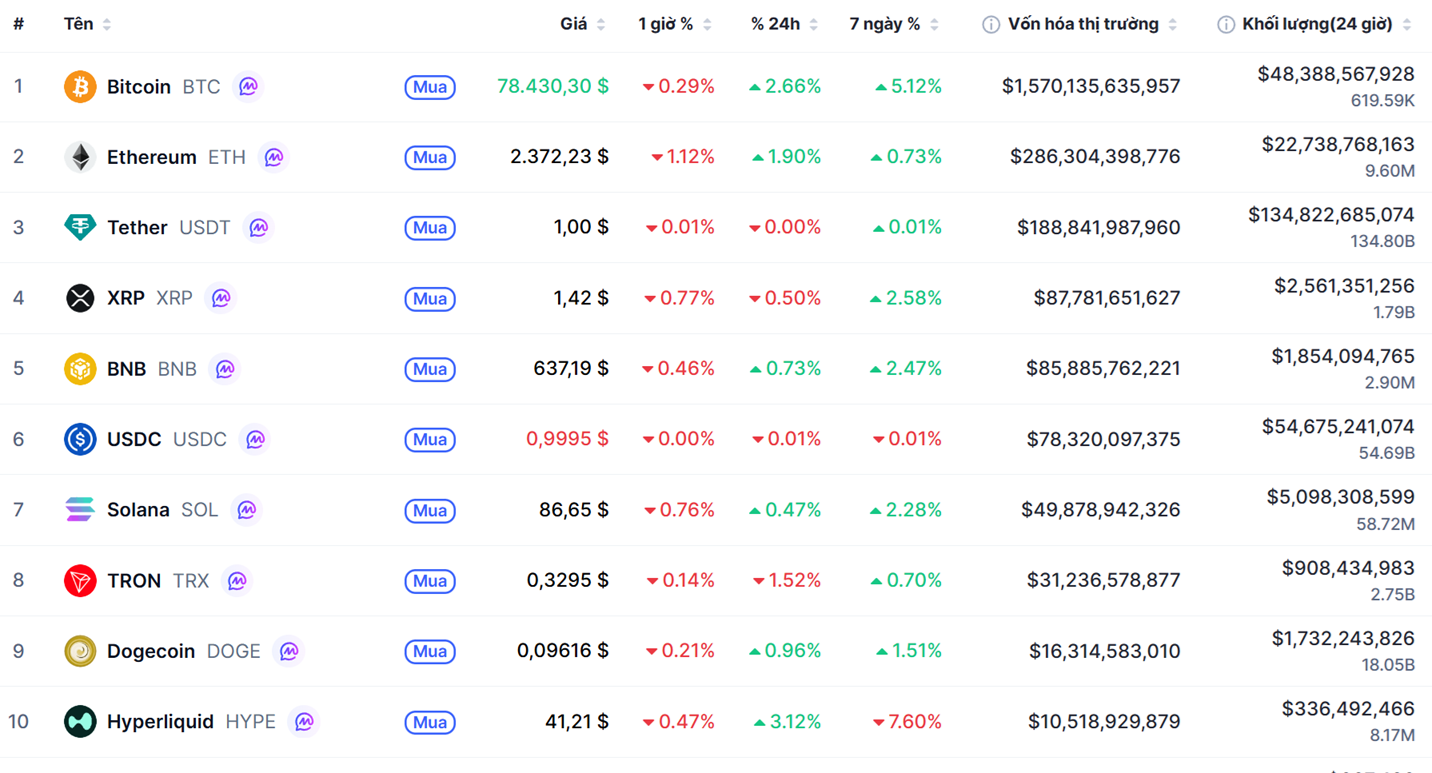This screenshot has width=1432, height=773.
Task: Open the Tether name link
Action: tap(137, 228)
